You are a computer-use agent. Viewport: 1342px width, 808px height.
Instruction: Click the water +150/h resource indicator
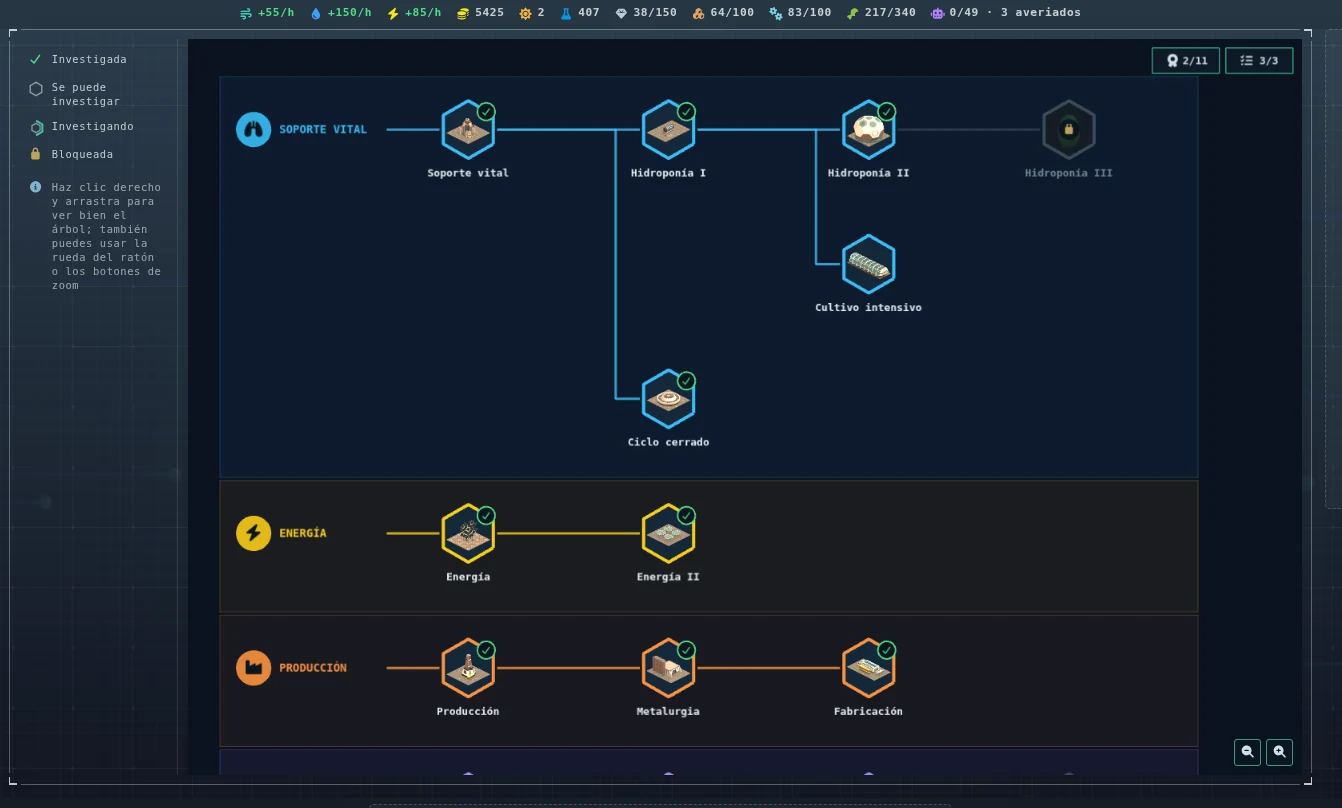(340, 13)
